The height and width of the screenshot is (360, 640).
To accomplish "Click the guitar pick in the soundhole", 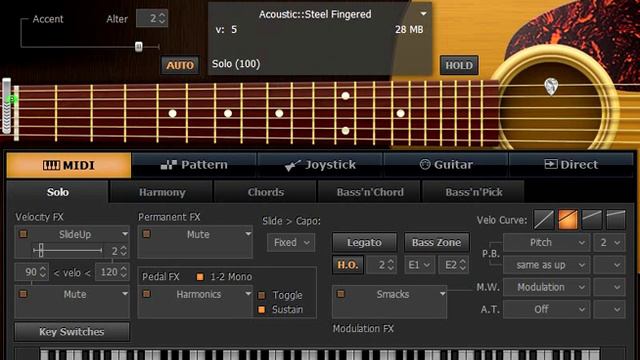I will 551,87.
